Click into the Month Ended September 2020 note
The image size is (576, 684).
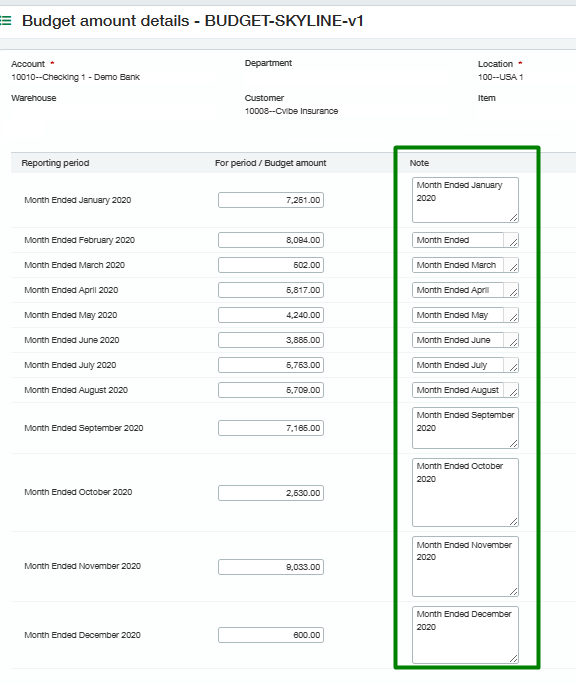click(465, 428)
